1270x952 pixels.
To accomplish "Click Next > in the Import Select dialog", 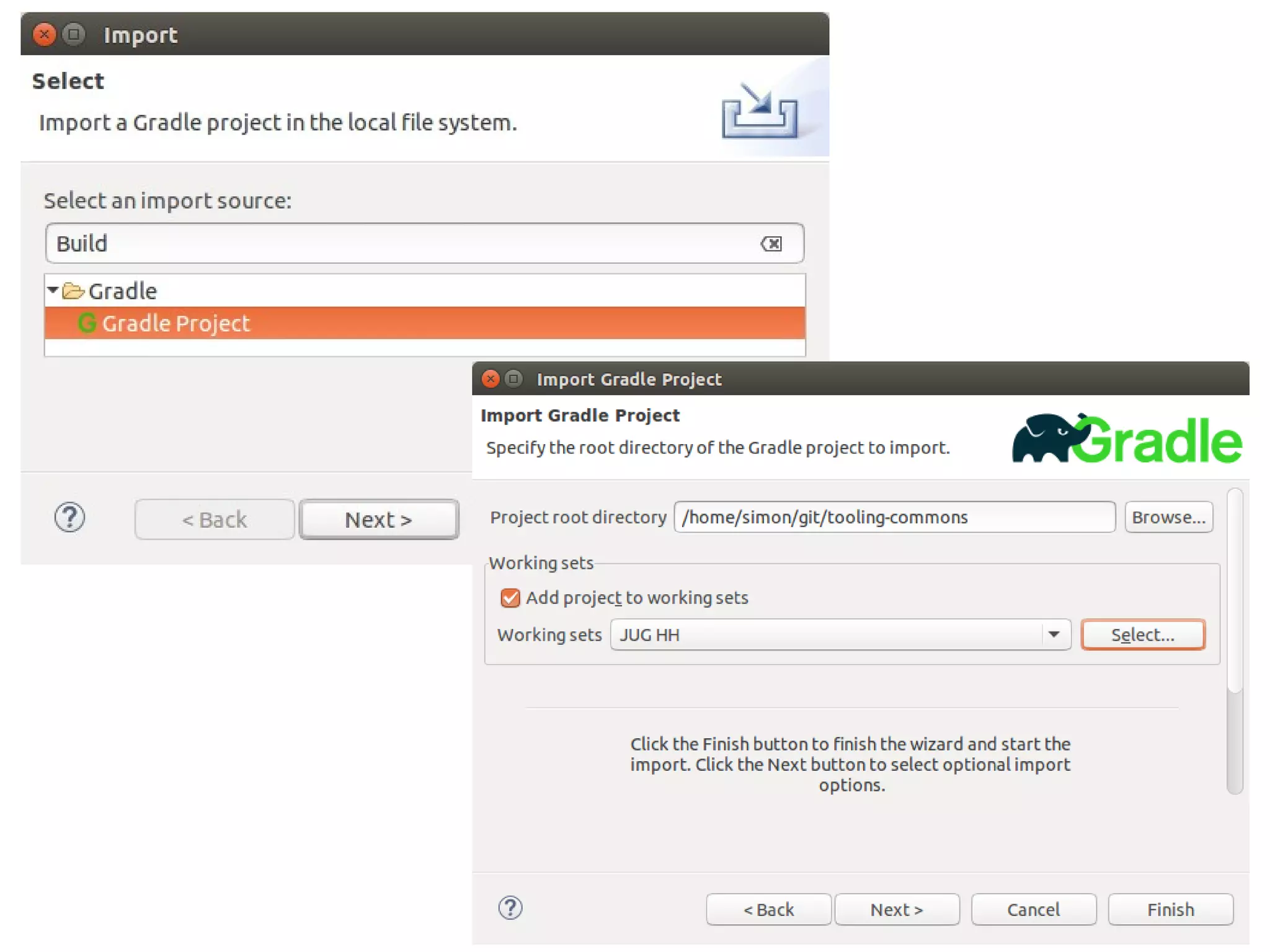I will click(x=378, y=519).
